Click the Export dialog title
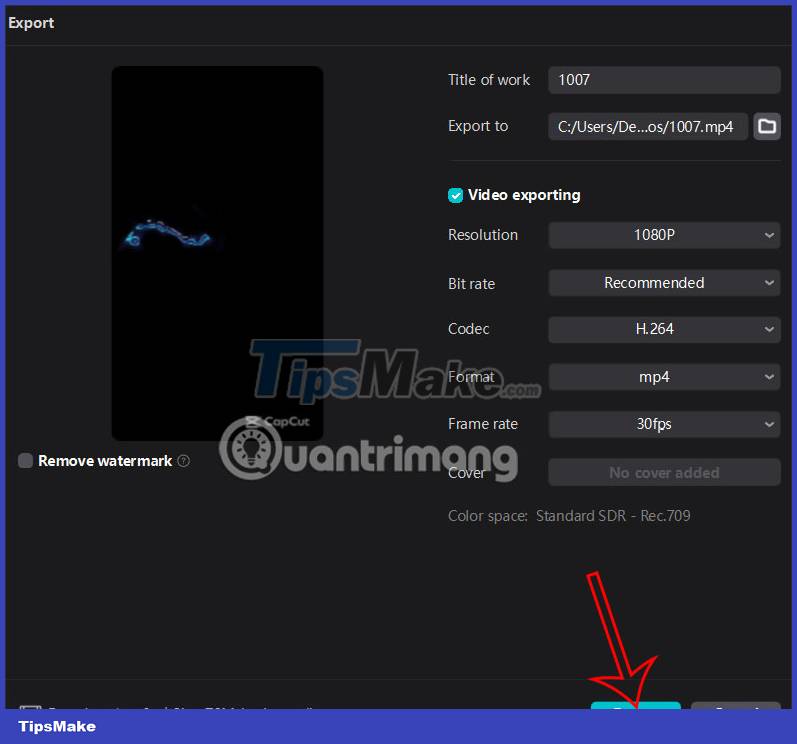Screen dimensions: 797x744 click(x=31, y=23)
